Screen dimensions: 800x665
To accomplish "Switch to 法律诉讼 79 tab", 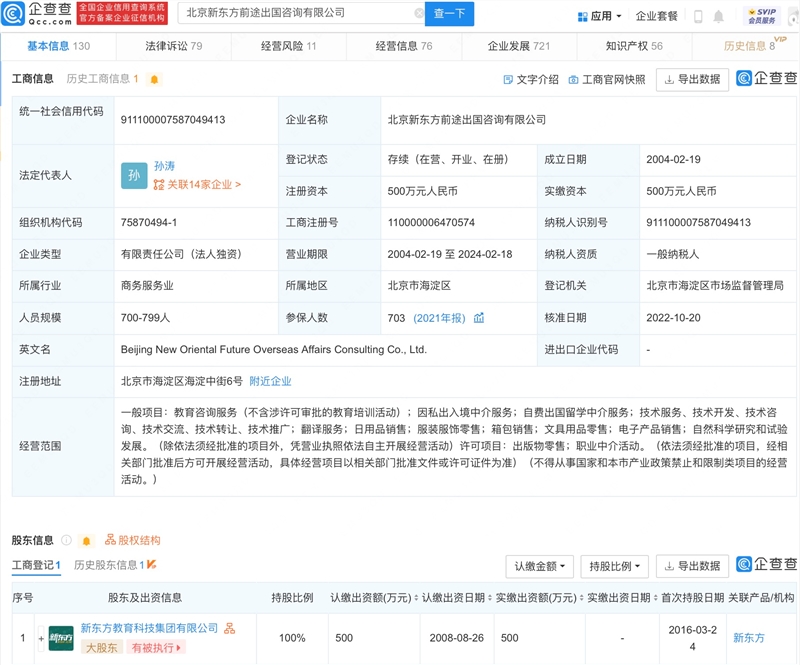I will pos(173,46).
